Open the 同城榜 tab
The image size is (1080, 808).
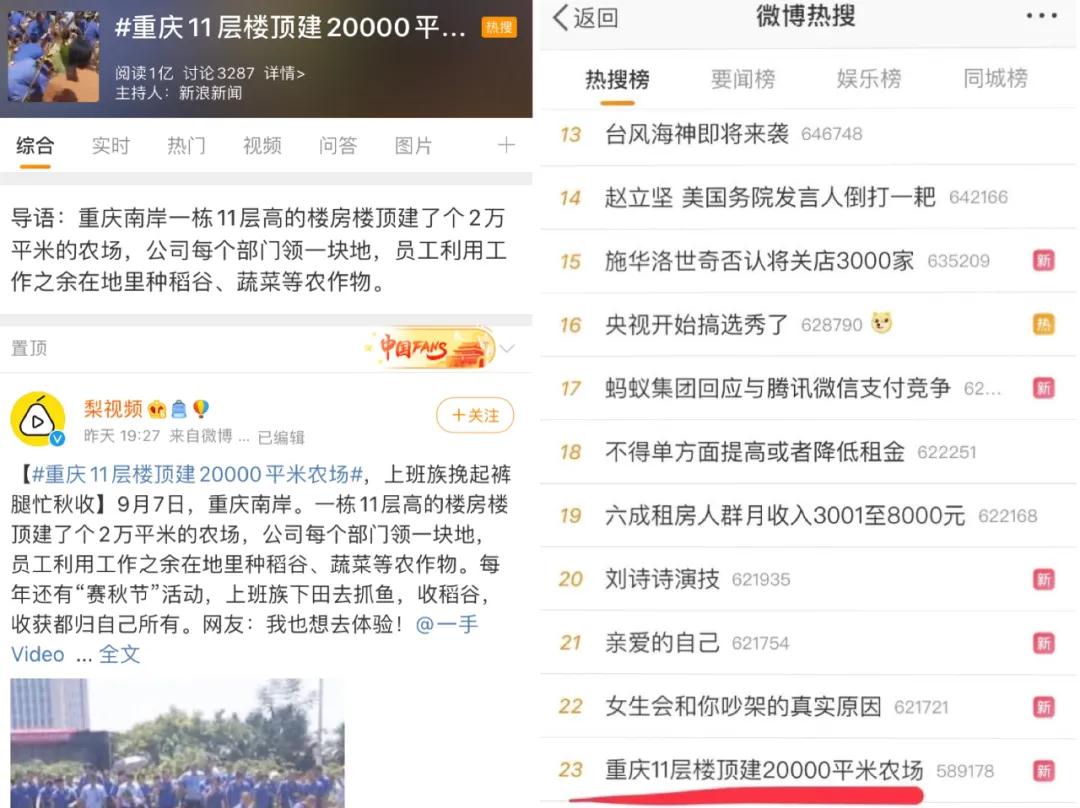[x=994, y=79]
